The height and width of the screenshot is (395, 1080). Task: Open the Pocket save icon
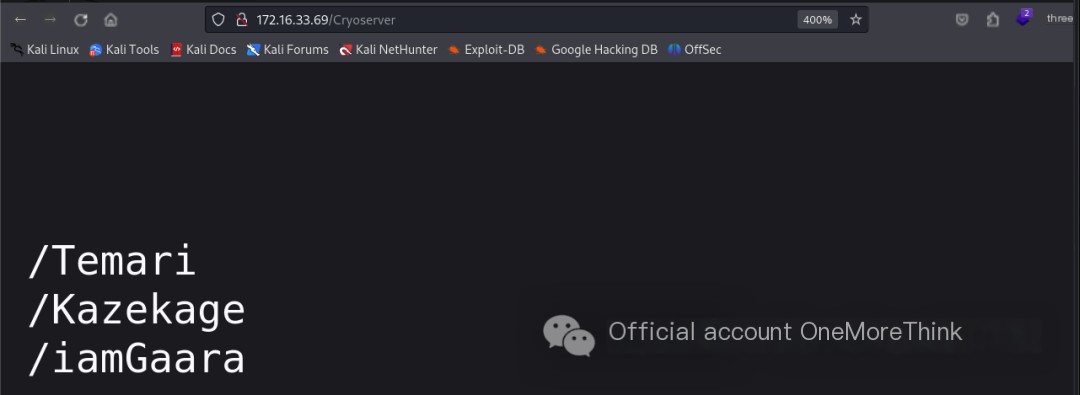click(x=962, y=19)
